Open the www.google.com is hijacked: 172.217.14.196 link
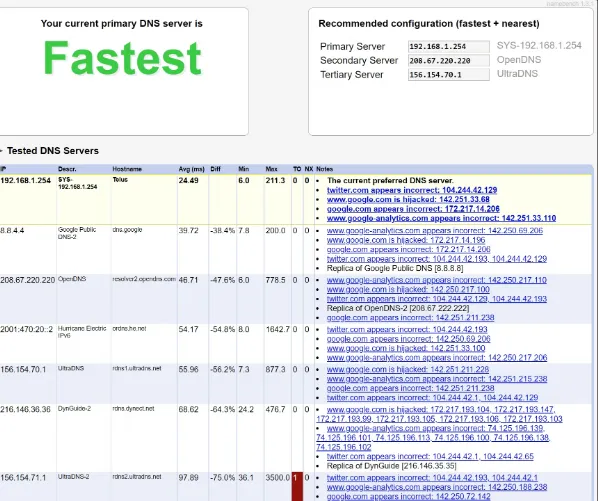The image size is (598, 501). (406, 240)
